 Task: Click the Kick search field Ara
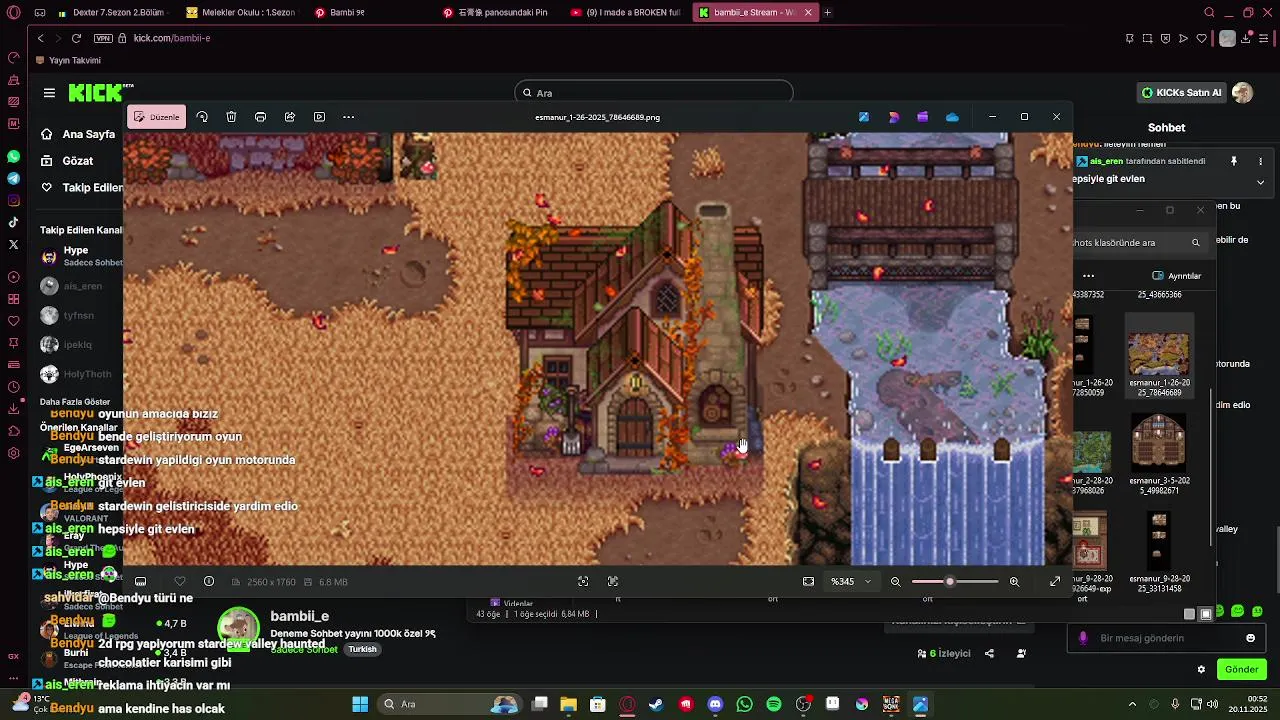pyautogui.click(x=654, y=93)
